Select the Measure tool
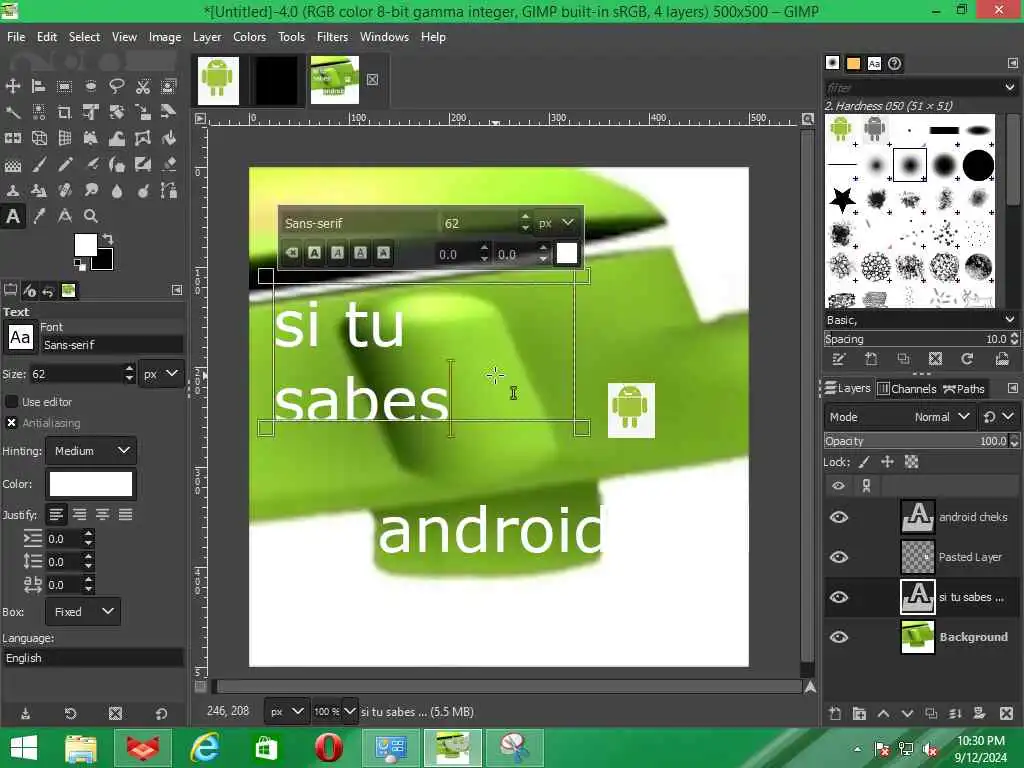The height and width of the screenshot is (768, 1024). (x=64, y=216)
